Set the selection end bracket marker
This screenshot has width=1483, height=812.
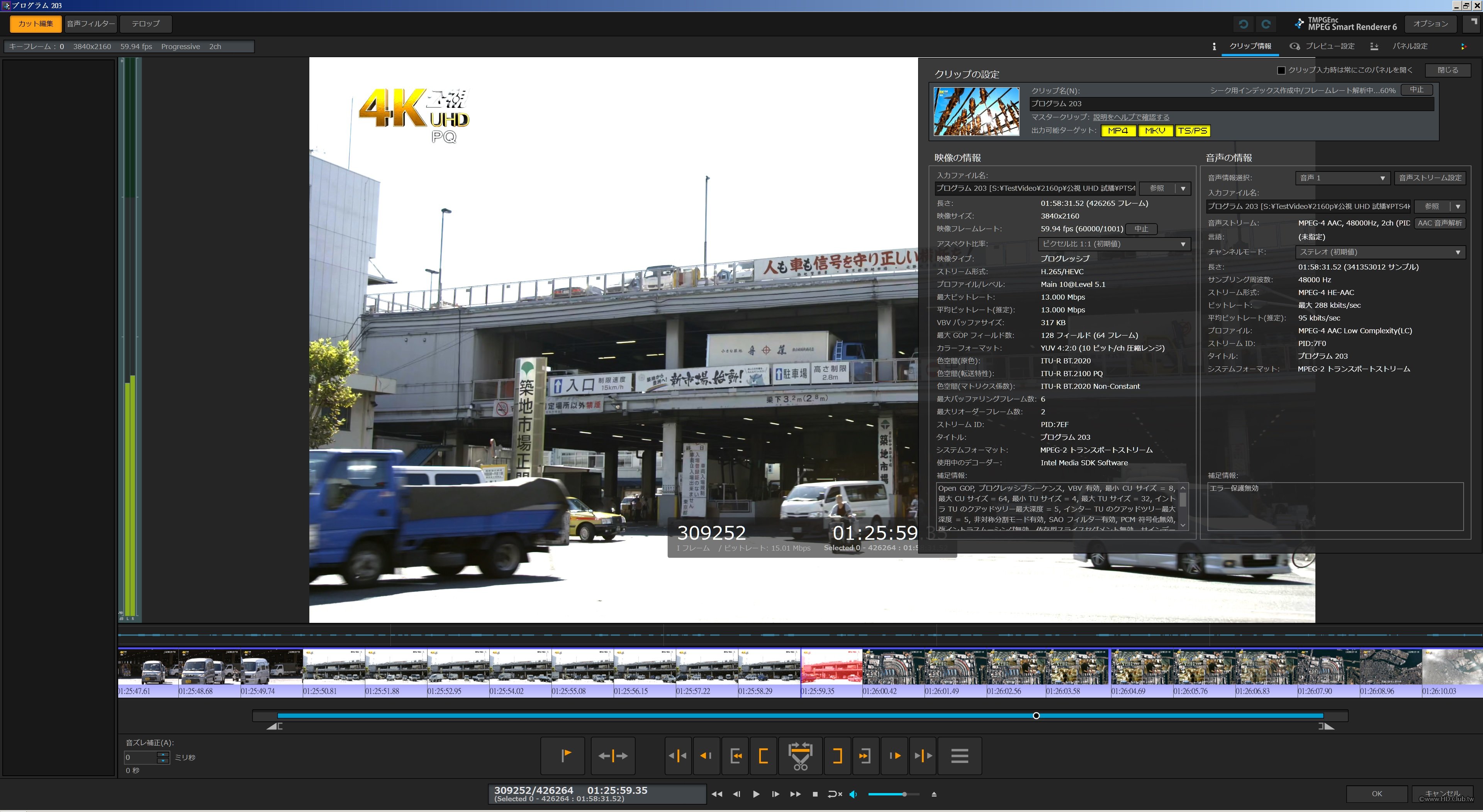tap(837, 756)
